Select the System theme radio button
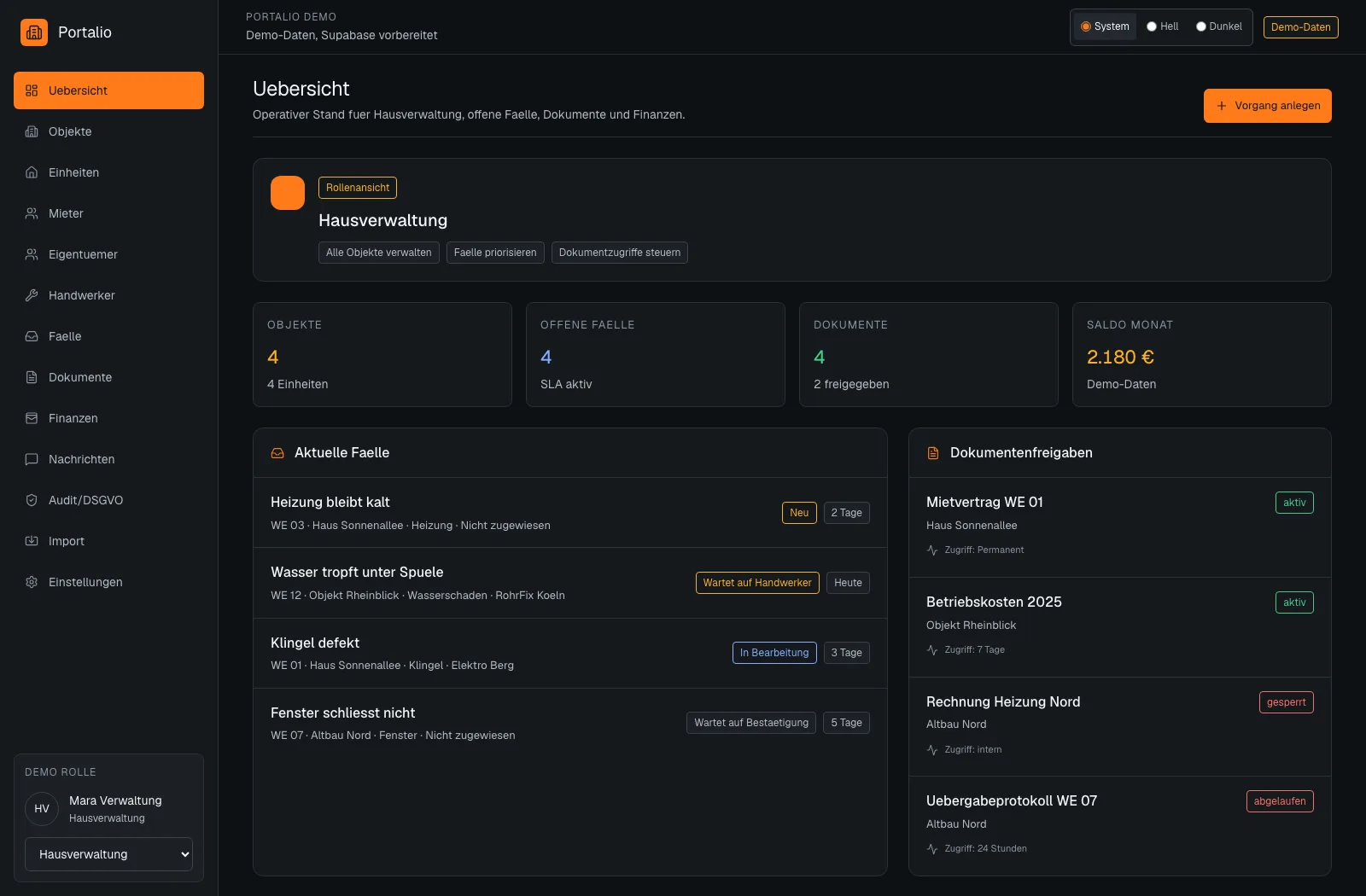Viewport: 1366px width, 896px height. point(1086,26)
